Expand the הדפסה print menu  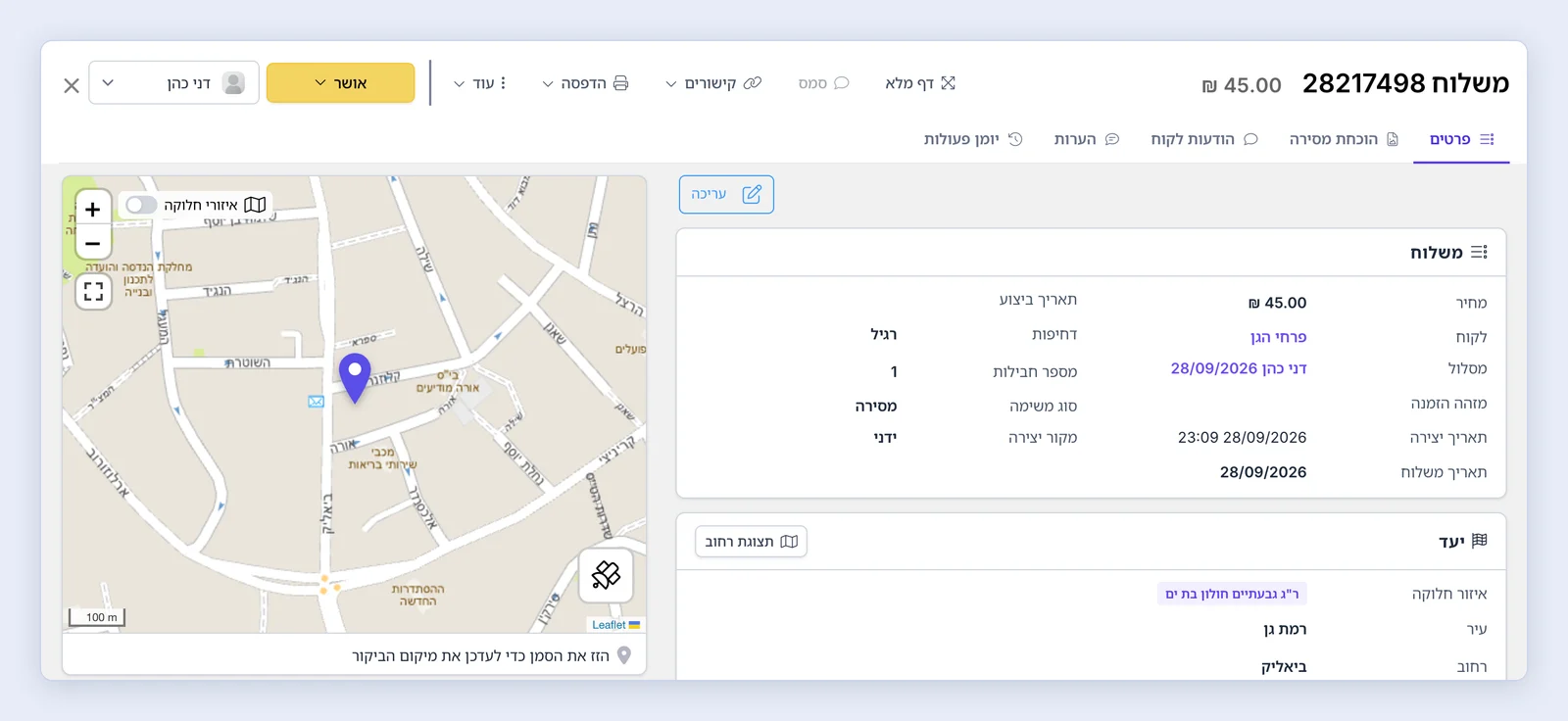point(585,83)
